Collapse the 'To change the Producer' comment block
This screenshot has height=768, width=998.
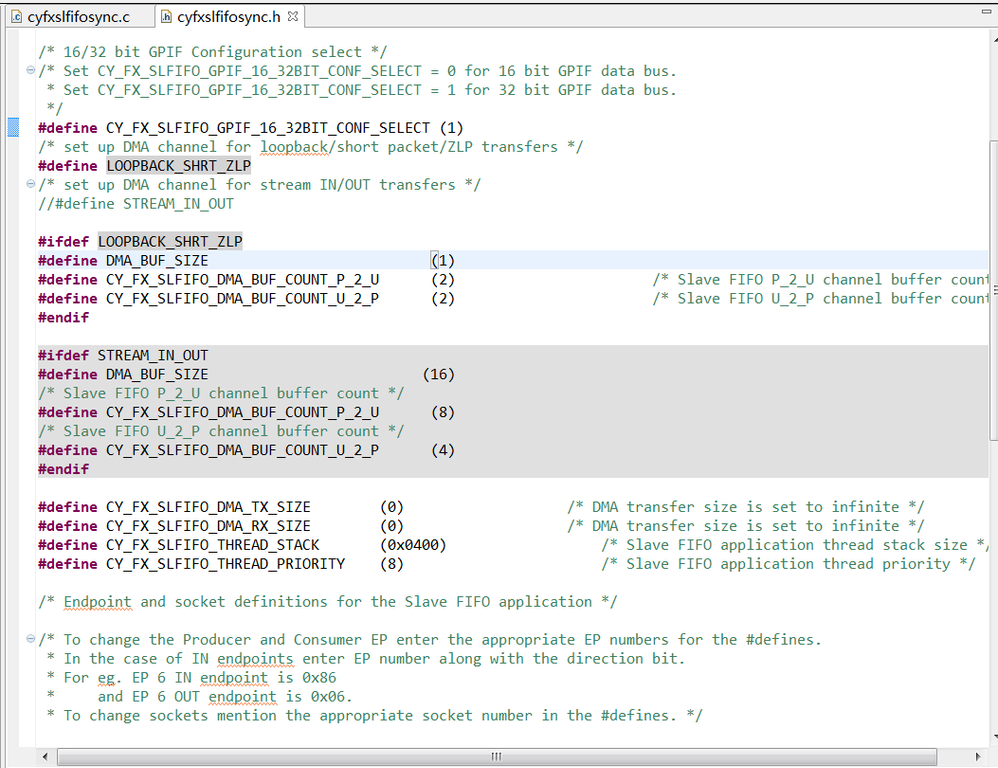point(31,640)
